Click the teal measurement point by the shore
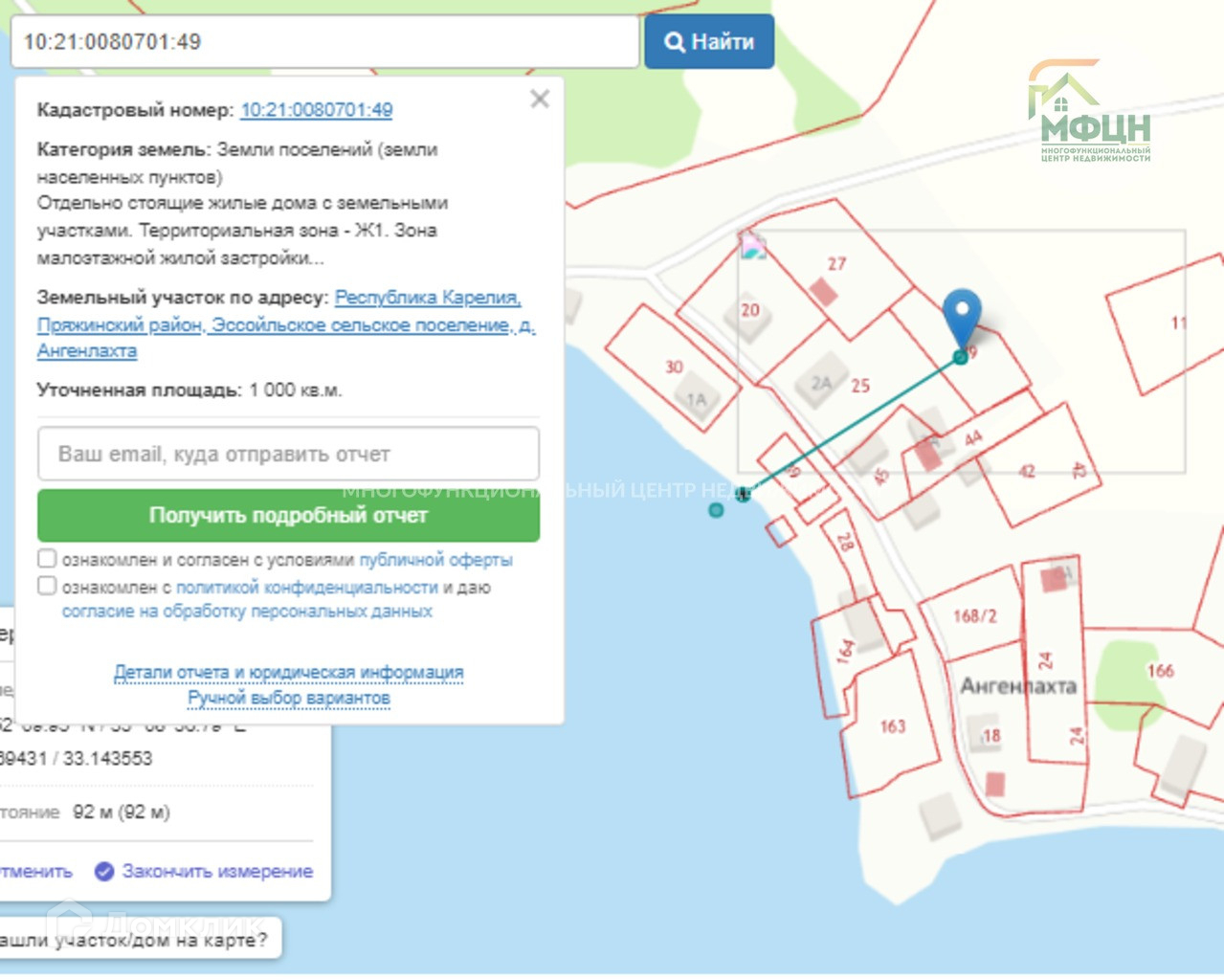 (716, 510)
